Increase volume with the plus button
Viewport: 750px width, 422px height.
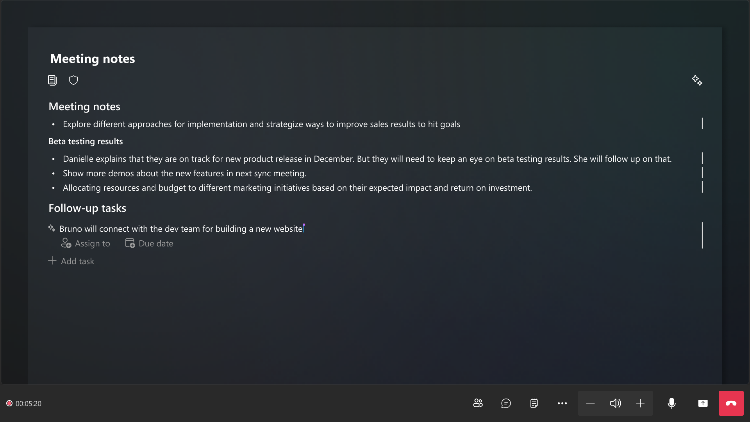(x=640, y=403)
